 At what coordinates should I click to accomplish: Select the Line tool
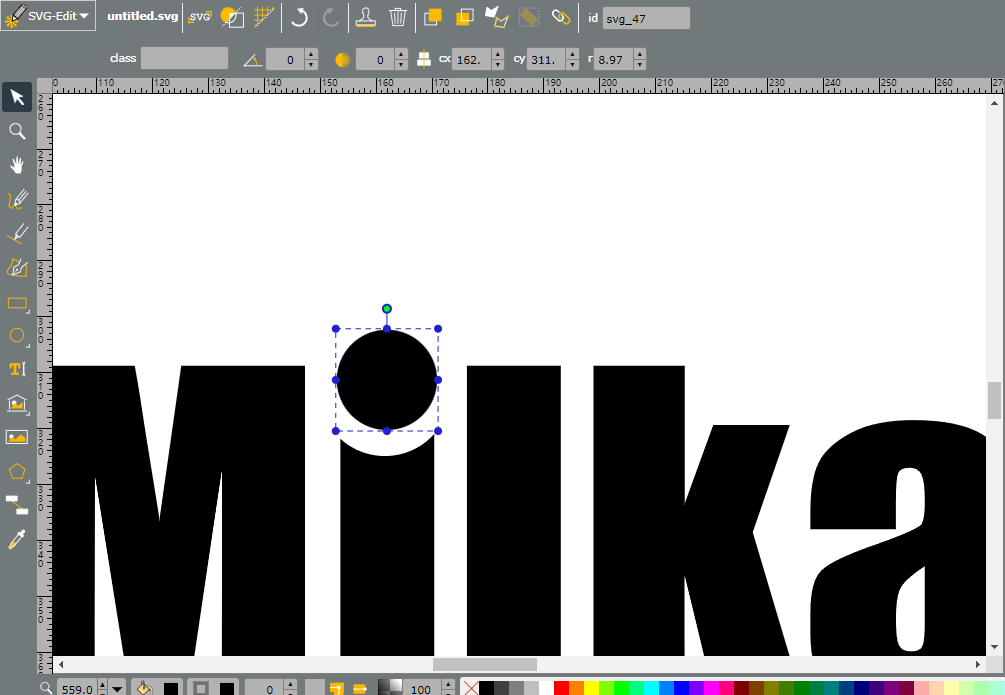17,233
